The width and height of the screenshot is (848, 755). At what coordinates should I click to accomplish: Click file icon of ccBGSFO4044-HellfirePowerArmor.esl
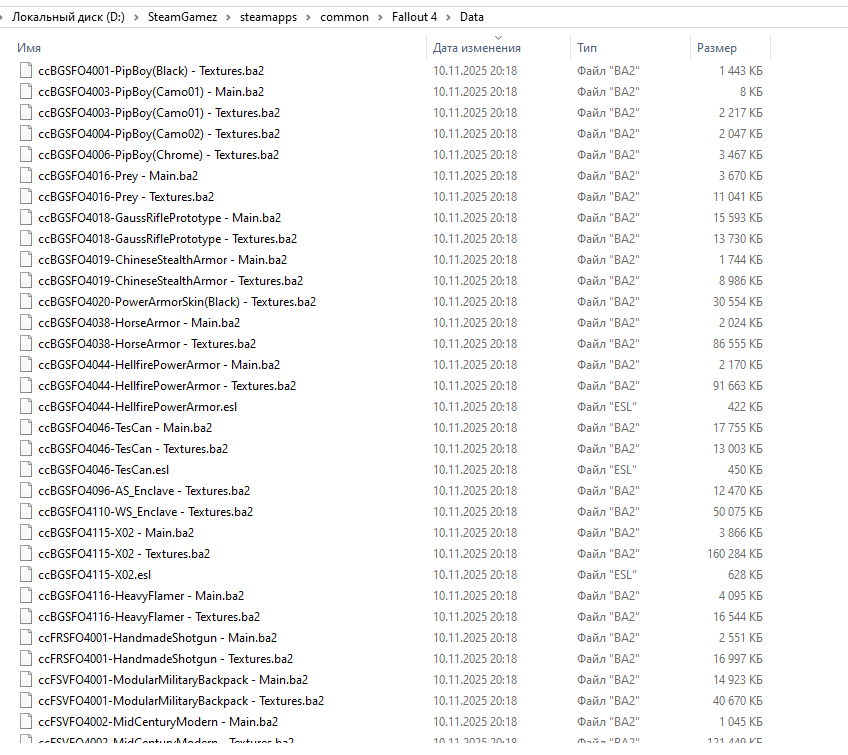[x=26, y=407]
